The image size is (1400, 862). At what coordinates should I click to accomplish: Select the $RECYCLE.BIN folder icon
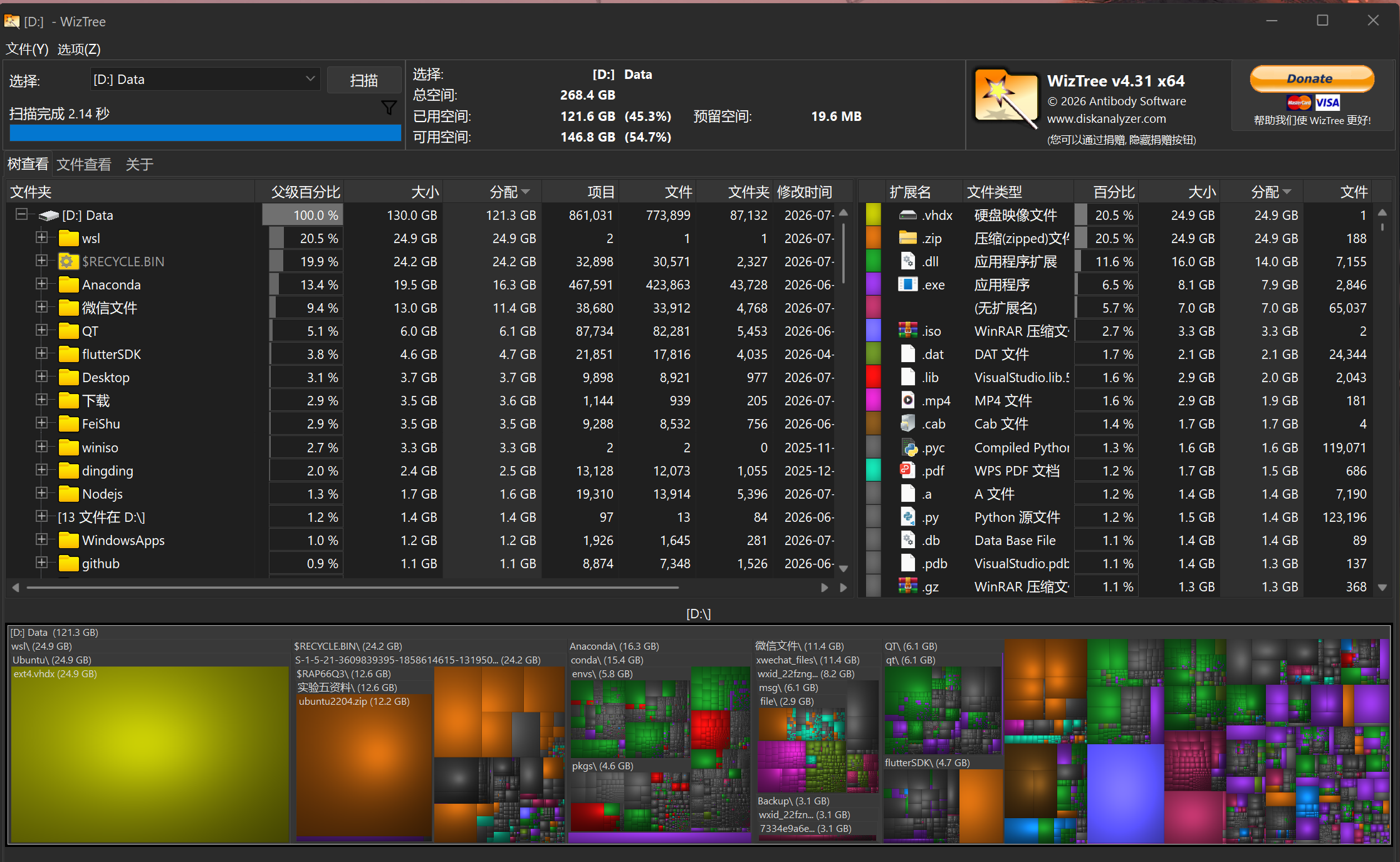tap(68, 261)
